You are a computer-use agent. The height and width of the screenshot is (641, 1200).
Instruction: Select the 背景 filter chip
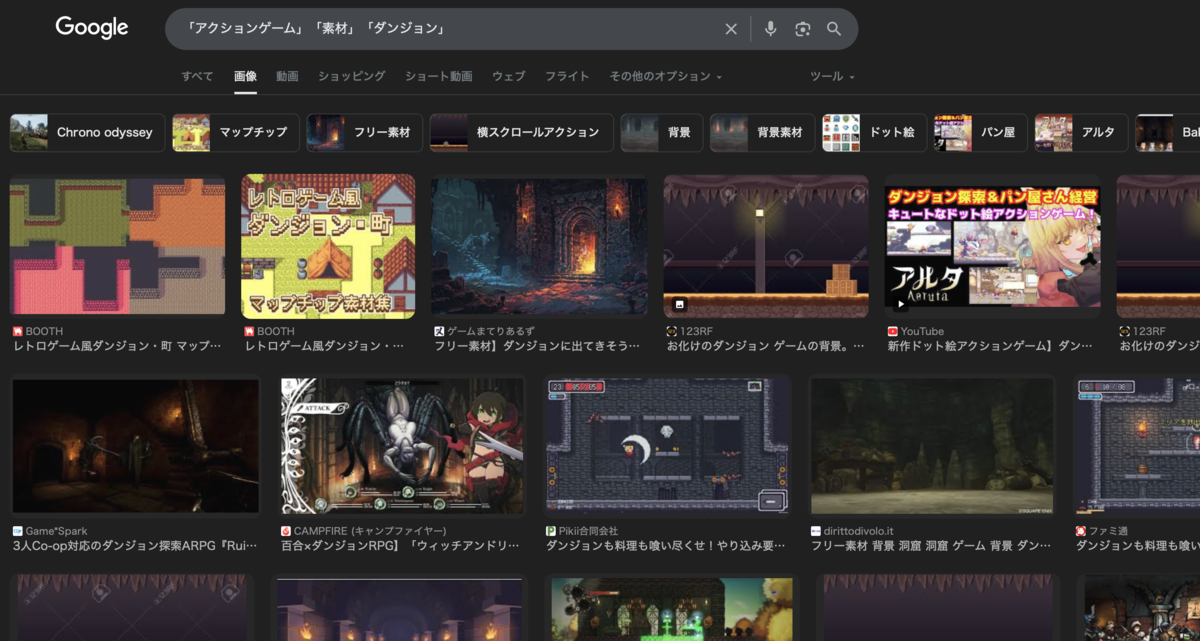(660, 132)
